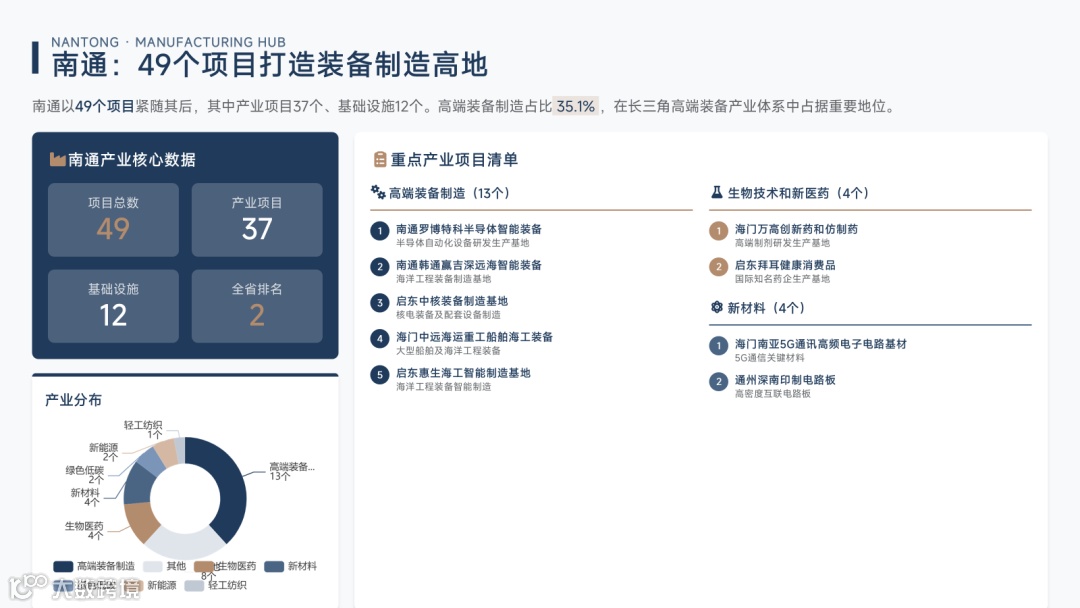
Task: Click project 启东拜耳健康消费品
Action: pyautogui.click(x=785, y=264)
